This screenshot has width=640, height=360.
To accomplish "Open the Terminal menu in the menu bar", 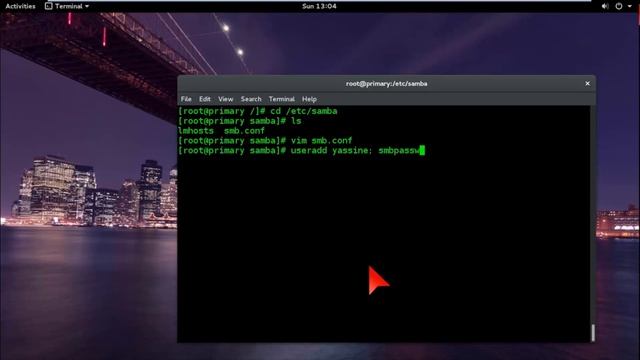I will (282, 99).
